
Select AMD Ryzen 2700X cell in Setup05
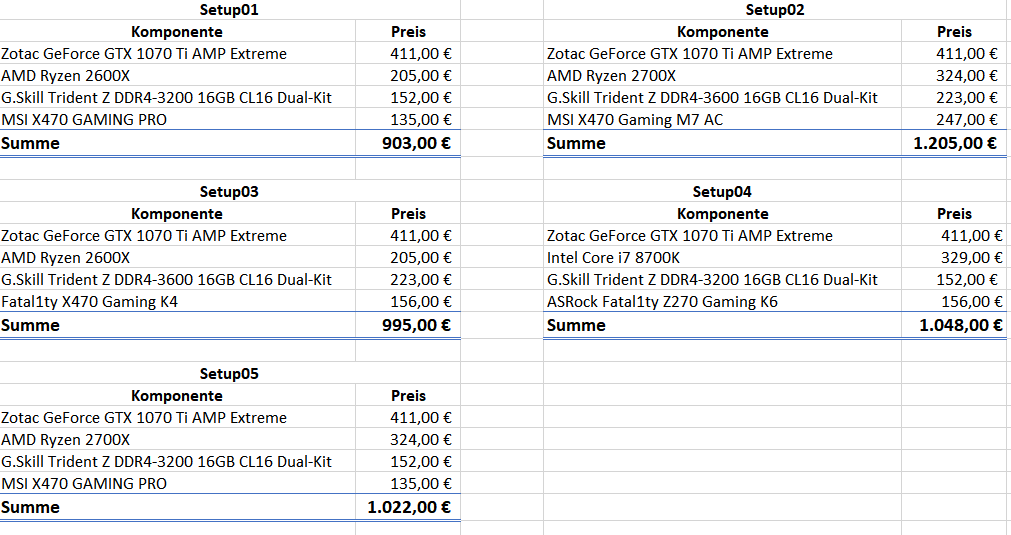177,439
